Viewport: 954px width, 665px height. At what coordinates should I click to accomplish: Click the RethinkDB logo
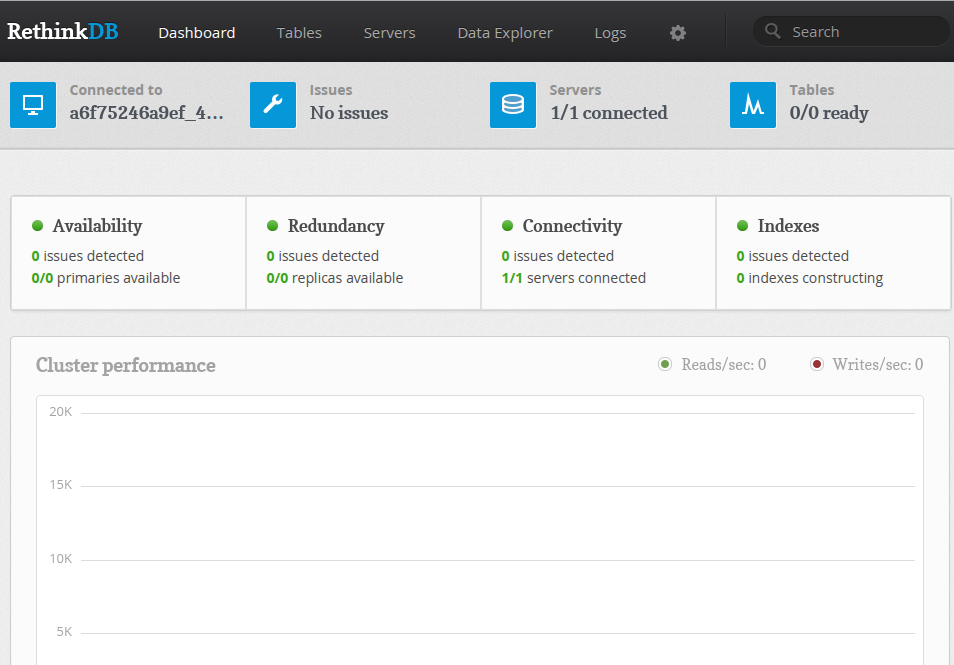click(63, 31)
